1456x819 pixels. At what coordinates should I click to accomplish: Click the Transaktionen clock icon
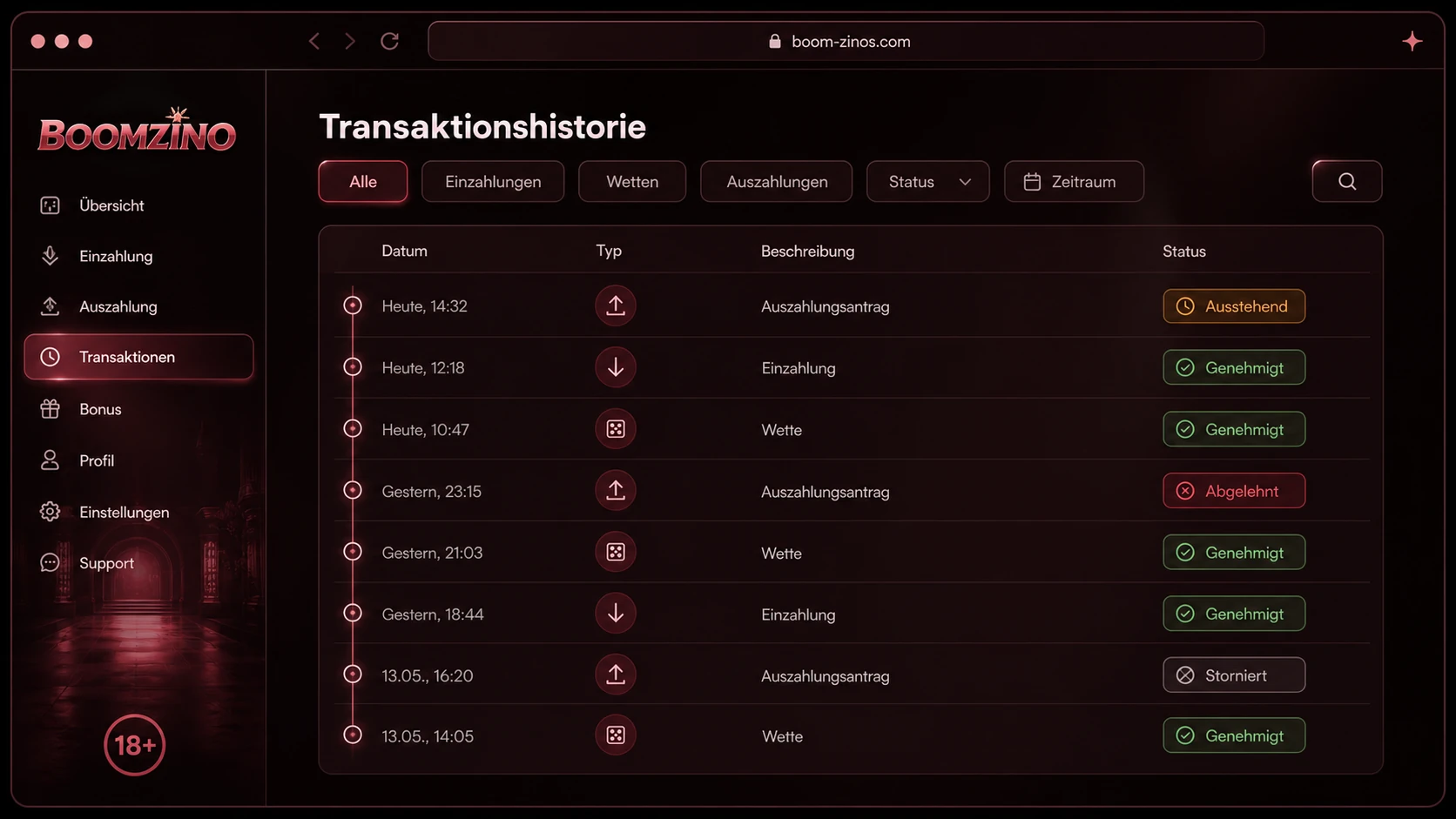tap(50, 357)
